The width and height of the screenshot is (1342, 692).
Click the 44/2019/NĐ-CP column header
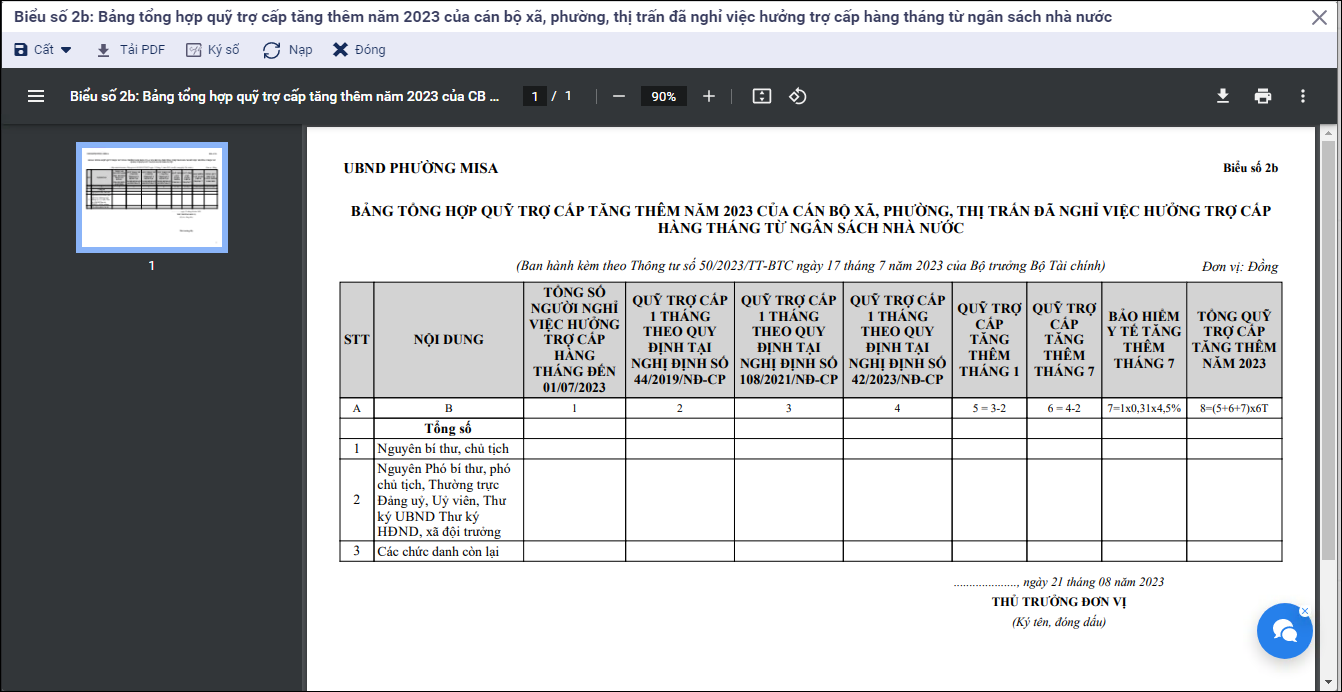click(680, 340)
